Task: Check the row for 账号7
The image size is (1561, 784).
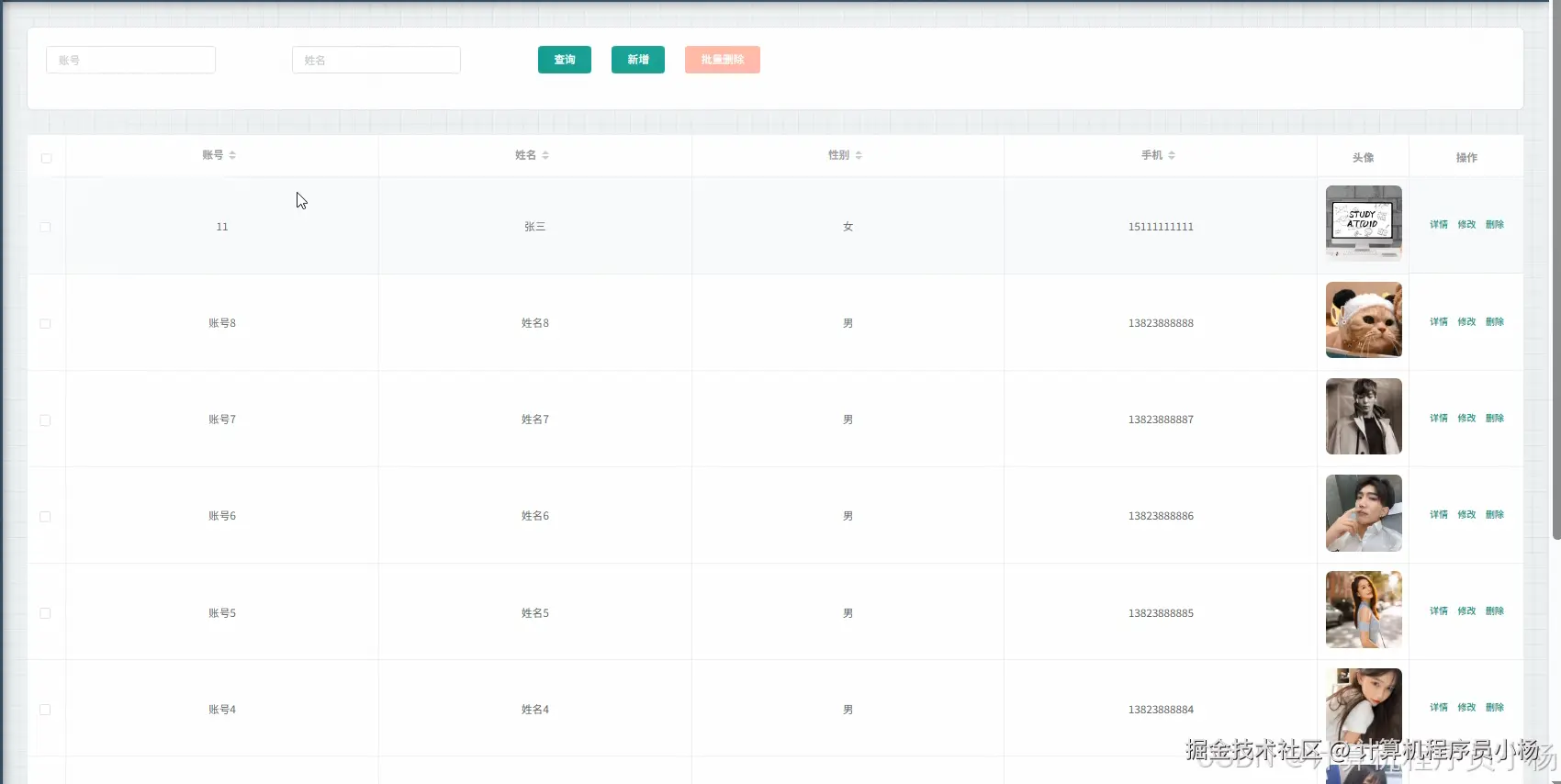Action: click(x=45, y=420)
